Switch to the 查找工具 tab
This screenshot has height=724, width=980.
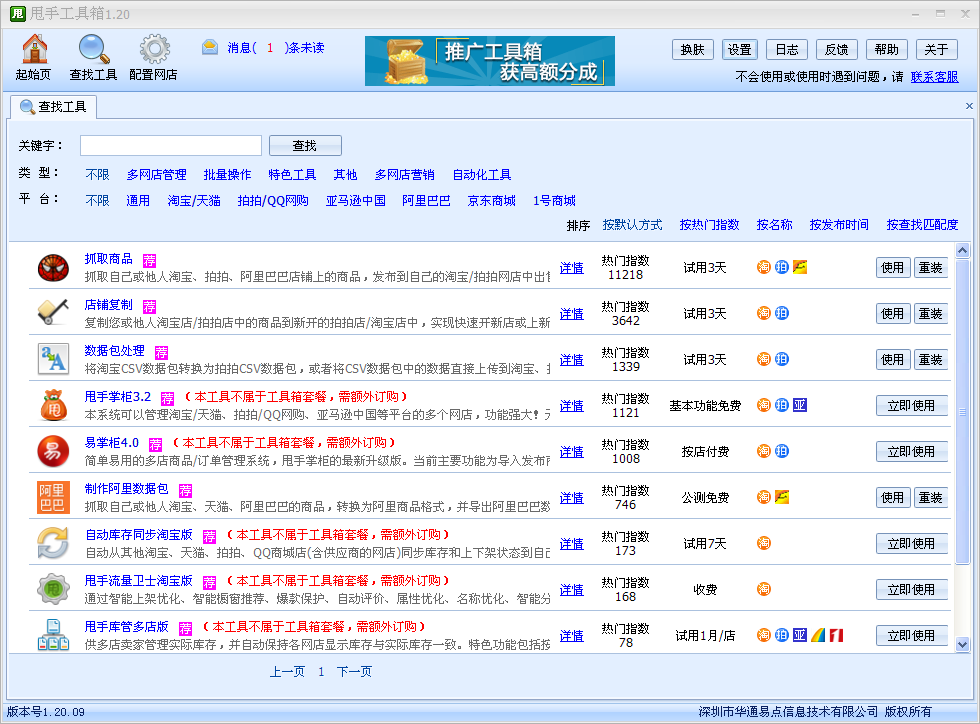click(x=54, y=107)
